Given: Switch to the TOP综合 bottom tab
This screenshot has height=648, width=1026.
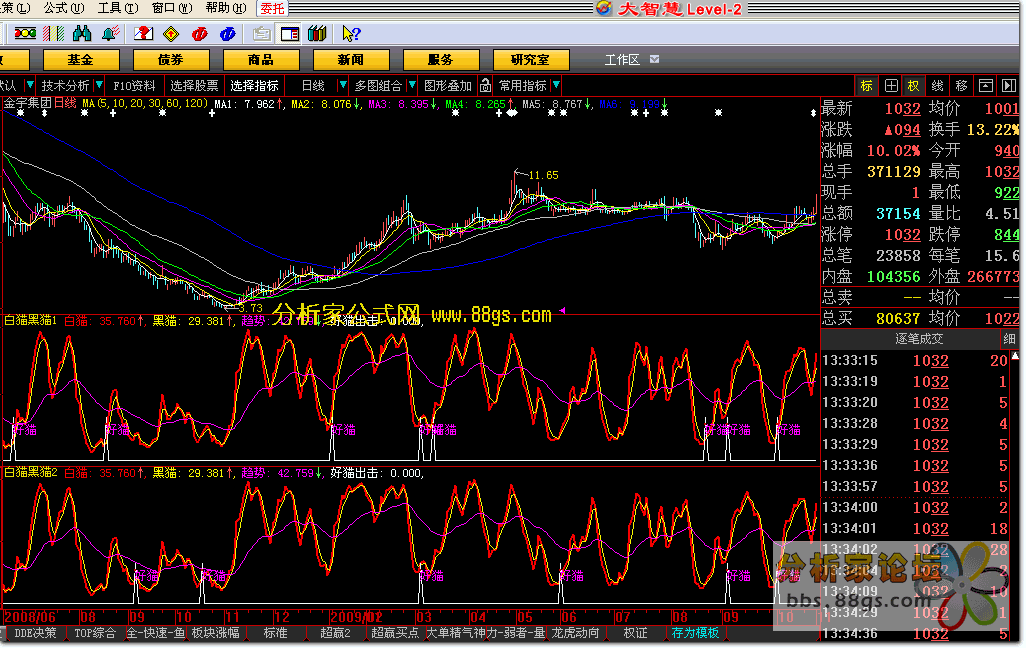Looking at the screenshot, I should (x=95, y=633).
